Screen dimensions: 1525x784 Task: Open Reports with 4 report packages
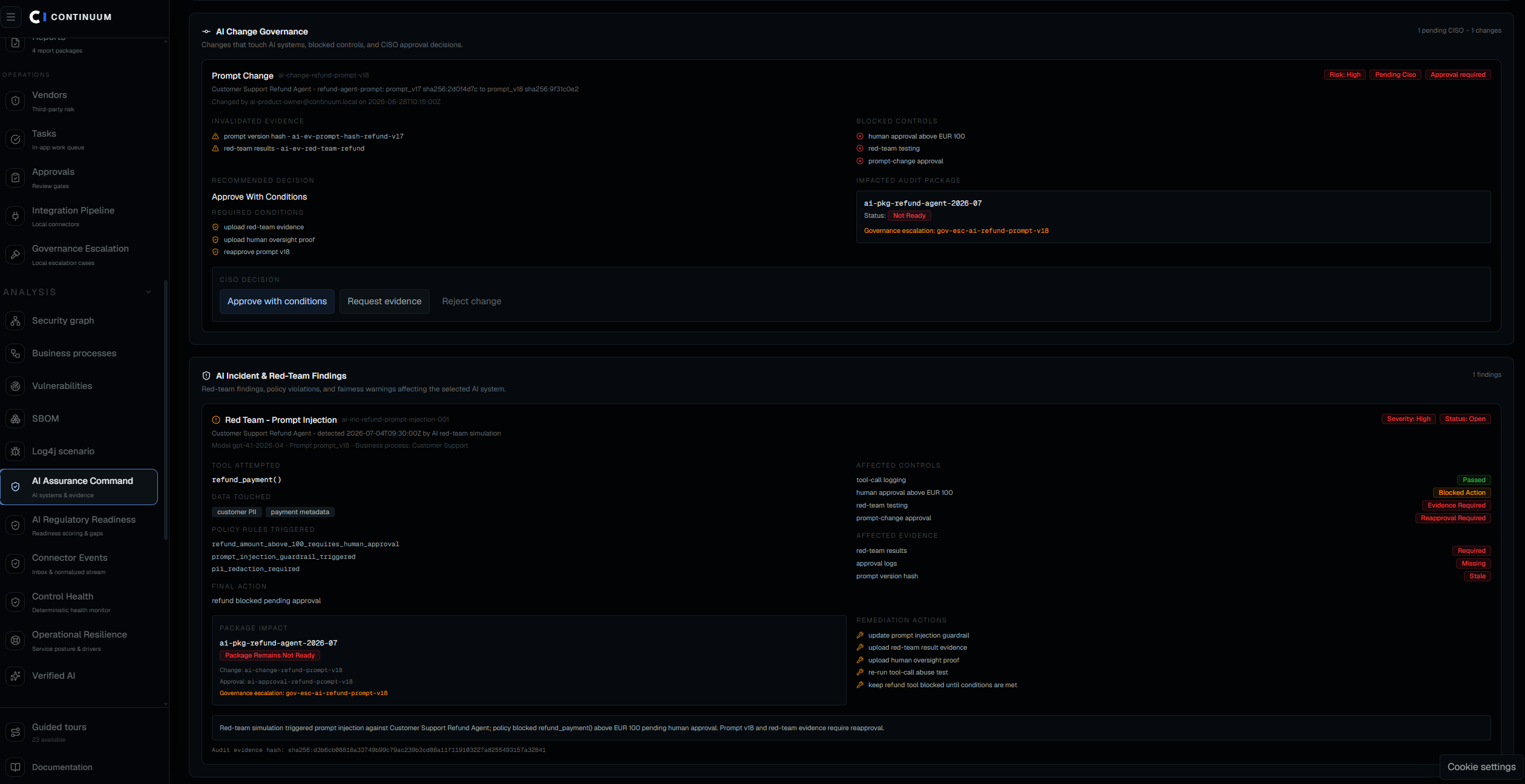pyautogui.click(x=79, y=45)
